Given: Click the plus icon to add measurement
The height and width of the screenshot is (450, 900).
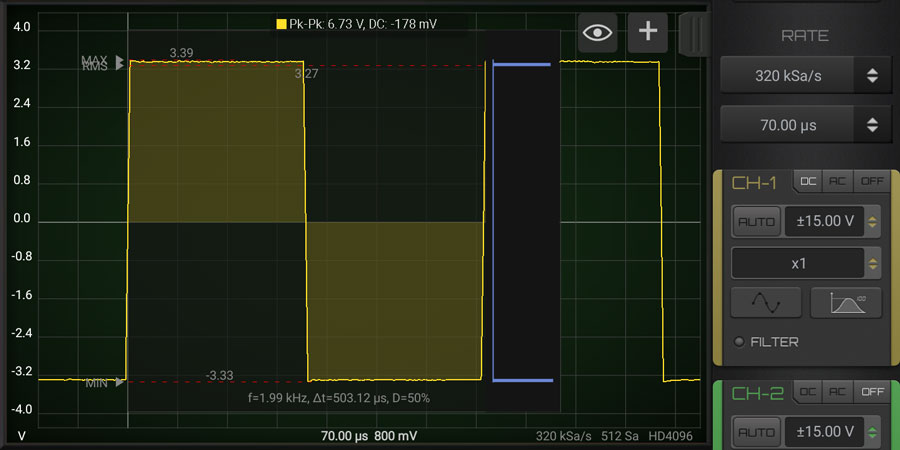Looking at the screenshot, I should 648,32.
